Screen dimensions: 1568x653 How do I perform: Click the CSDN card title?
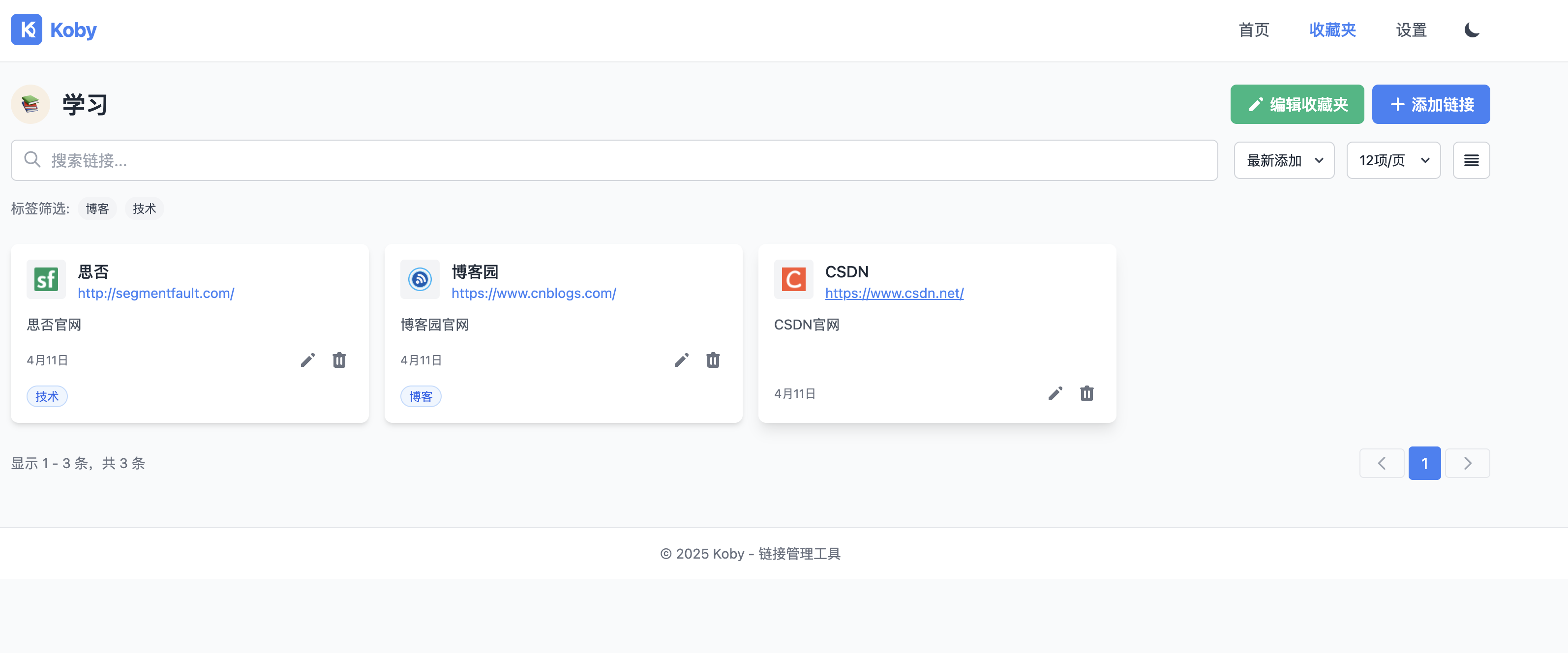846,271
